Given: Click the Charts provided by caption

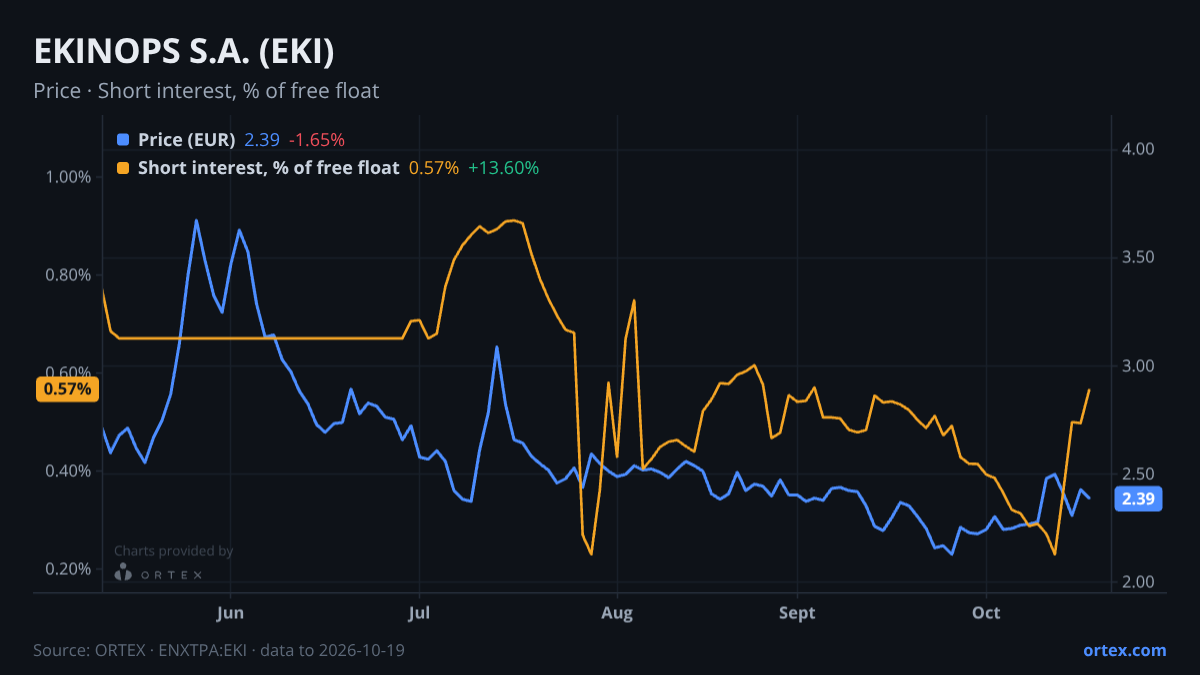Looking at the screenshot, I should pyautogui.click(x=173, y=550).
